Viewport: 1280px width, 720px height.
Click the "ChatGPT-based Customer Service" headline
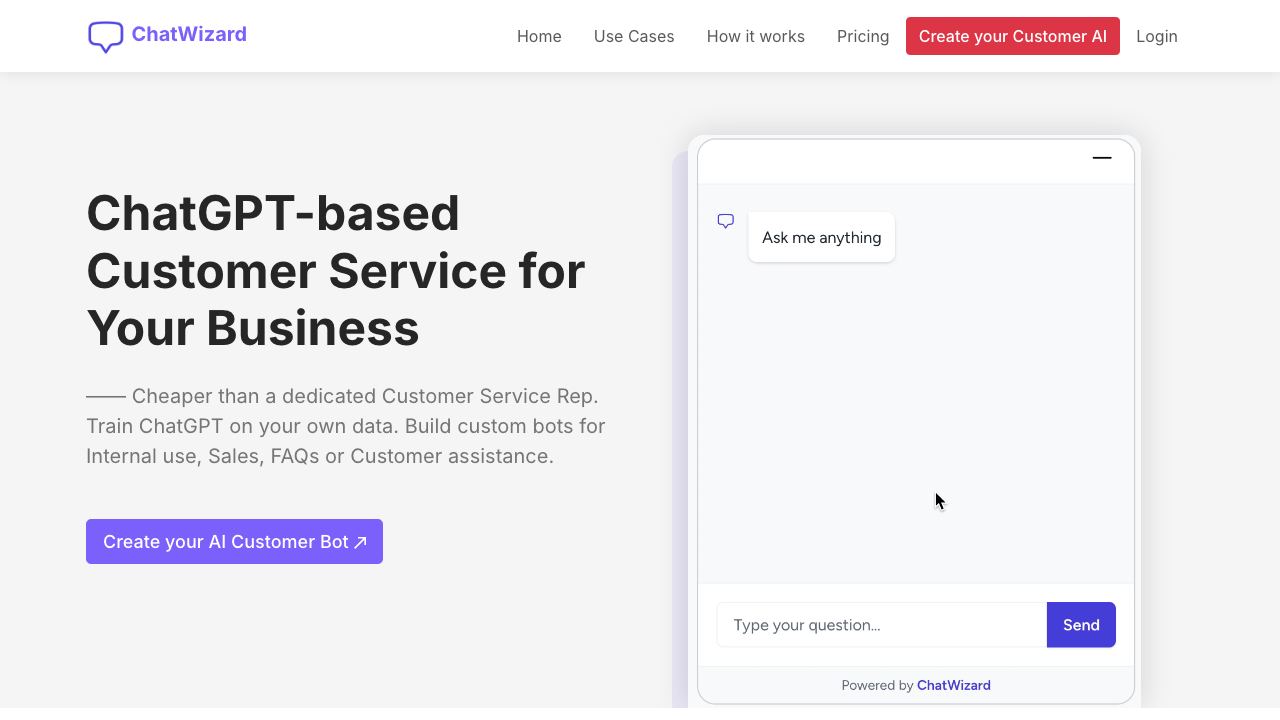click(336, 270)
